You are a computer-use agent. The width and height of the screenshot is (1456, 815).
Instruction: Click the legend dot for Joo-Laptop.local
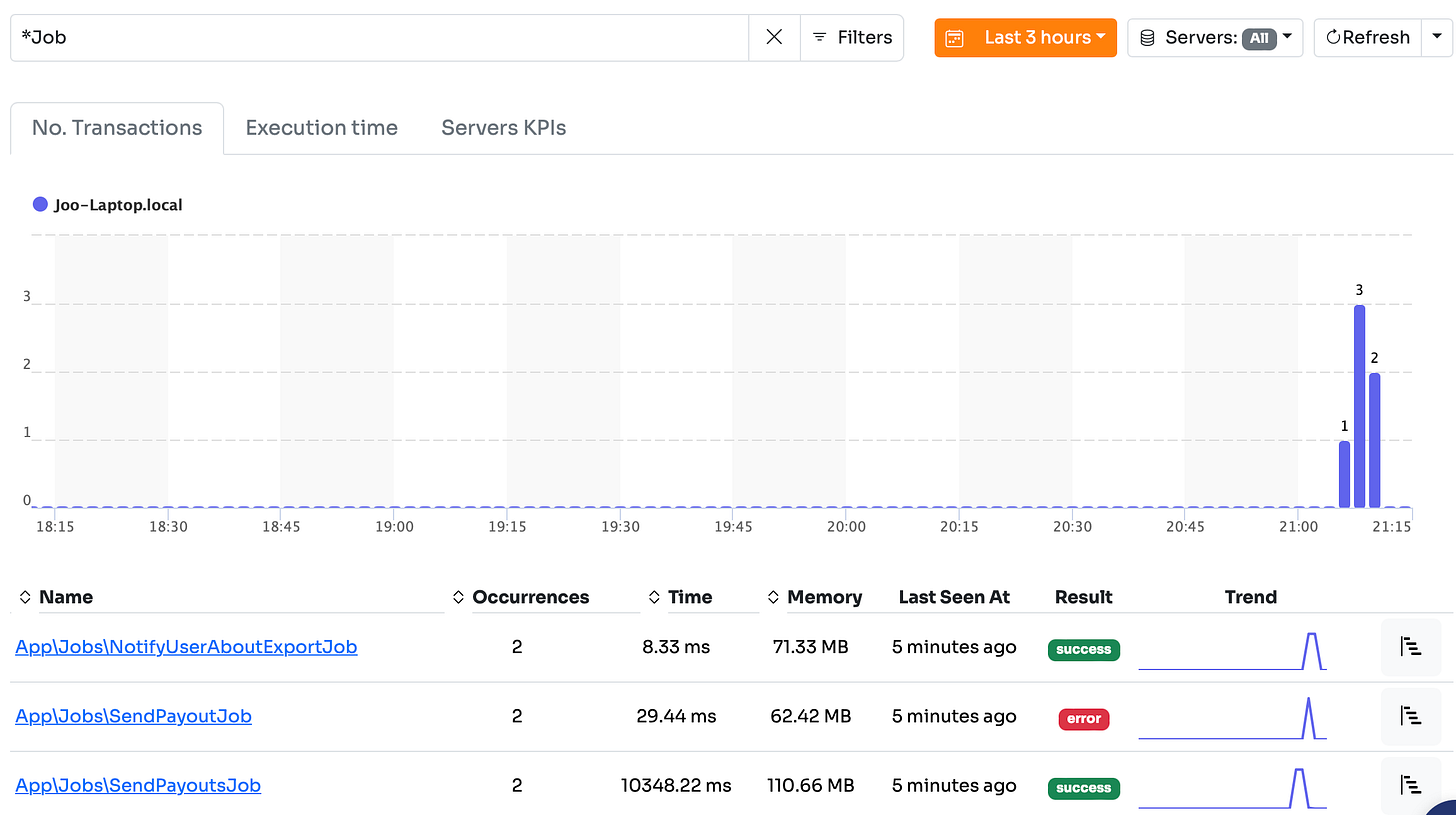pos(40,205)
